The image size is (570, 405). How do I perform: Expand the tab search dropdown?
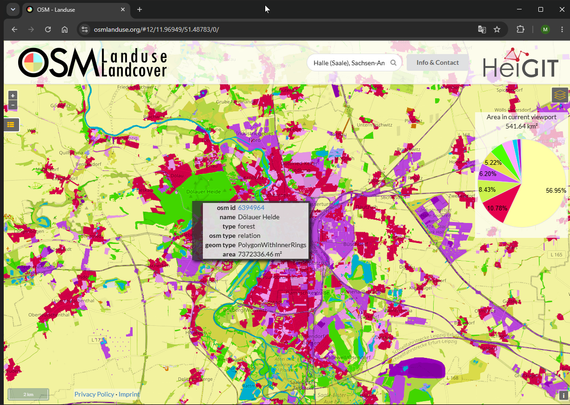click(13, 9)
